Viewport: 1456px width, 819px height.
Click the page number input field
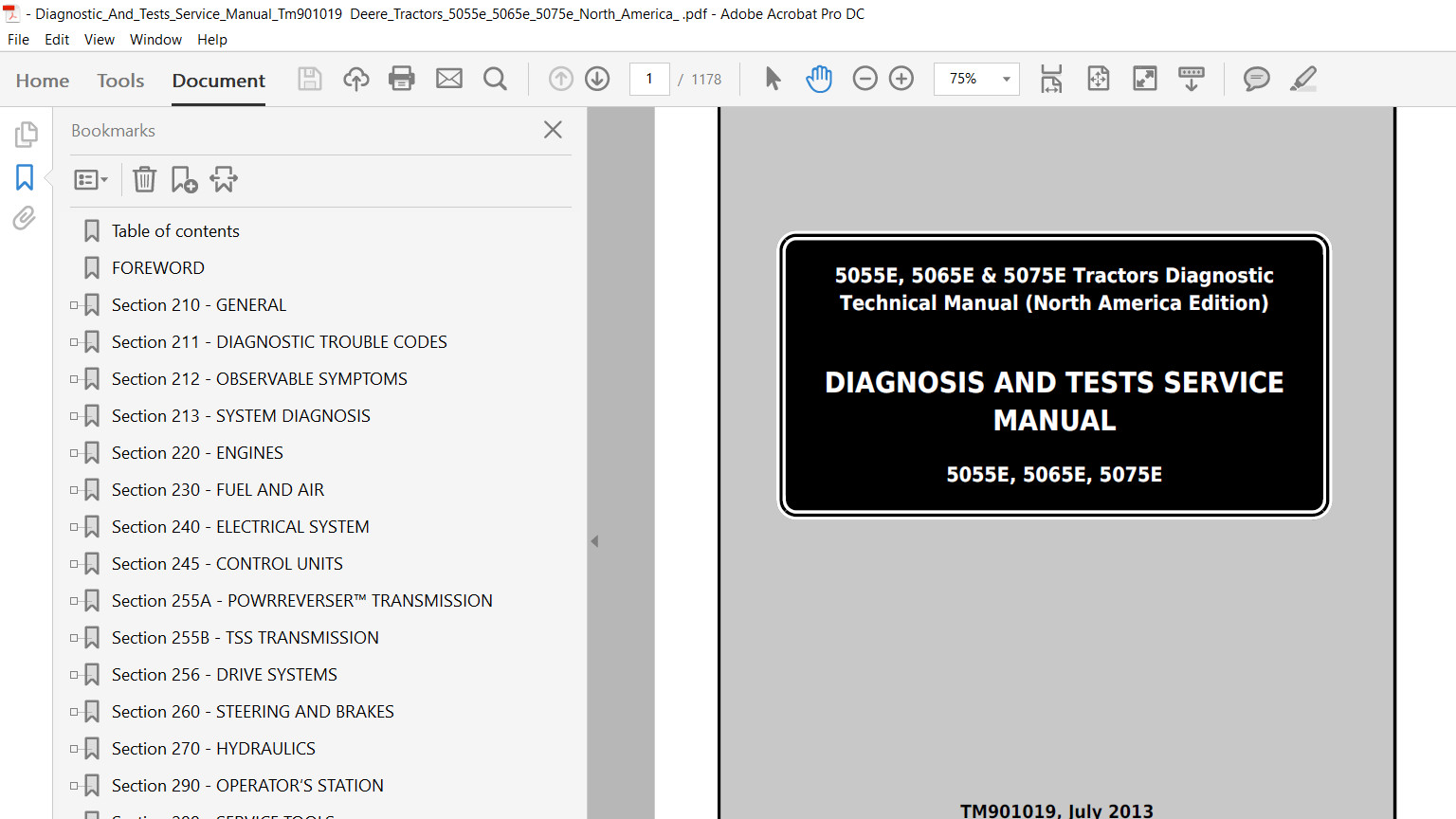coord(649,79)
